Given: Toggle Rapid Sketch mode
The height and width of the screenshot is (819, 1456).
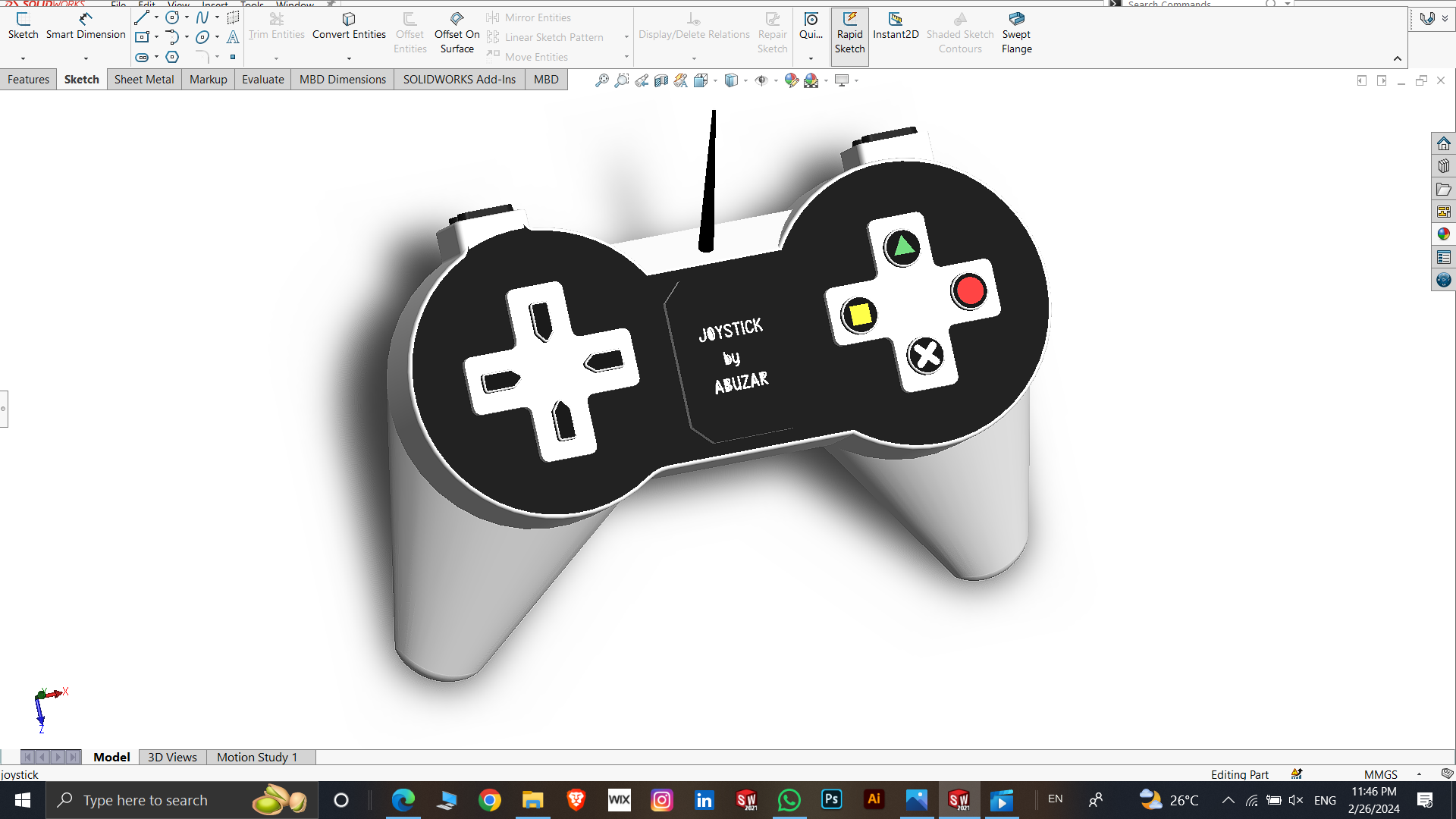Looking at the screenshot, I should pyautogui.click(x=849, y=33).
